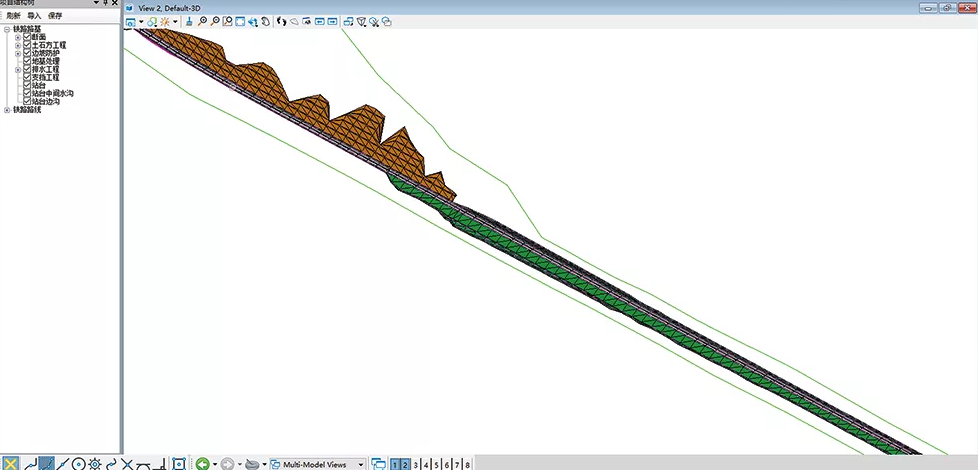Select the Center snap mode icon
Screen dimensions: 978x470
(x=79, y=463)
